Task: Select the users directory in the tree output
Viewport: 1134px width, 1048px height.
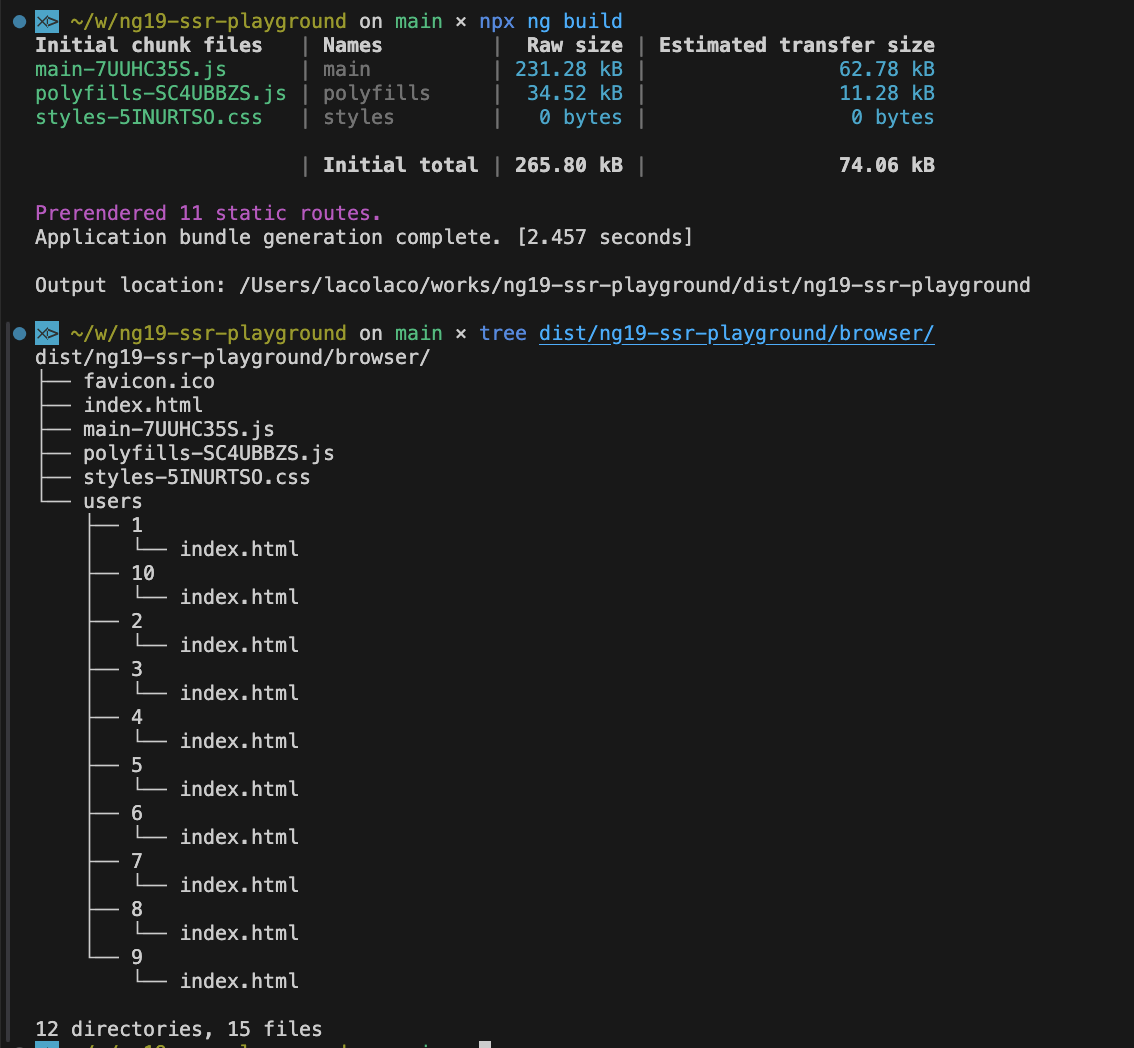Action: pyautogui.click(x=112, y=500)
